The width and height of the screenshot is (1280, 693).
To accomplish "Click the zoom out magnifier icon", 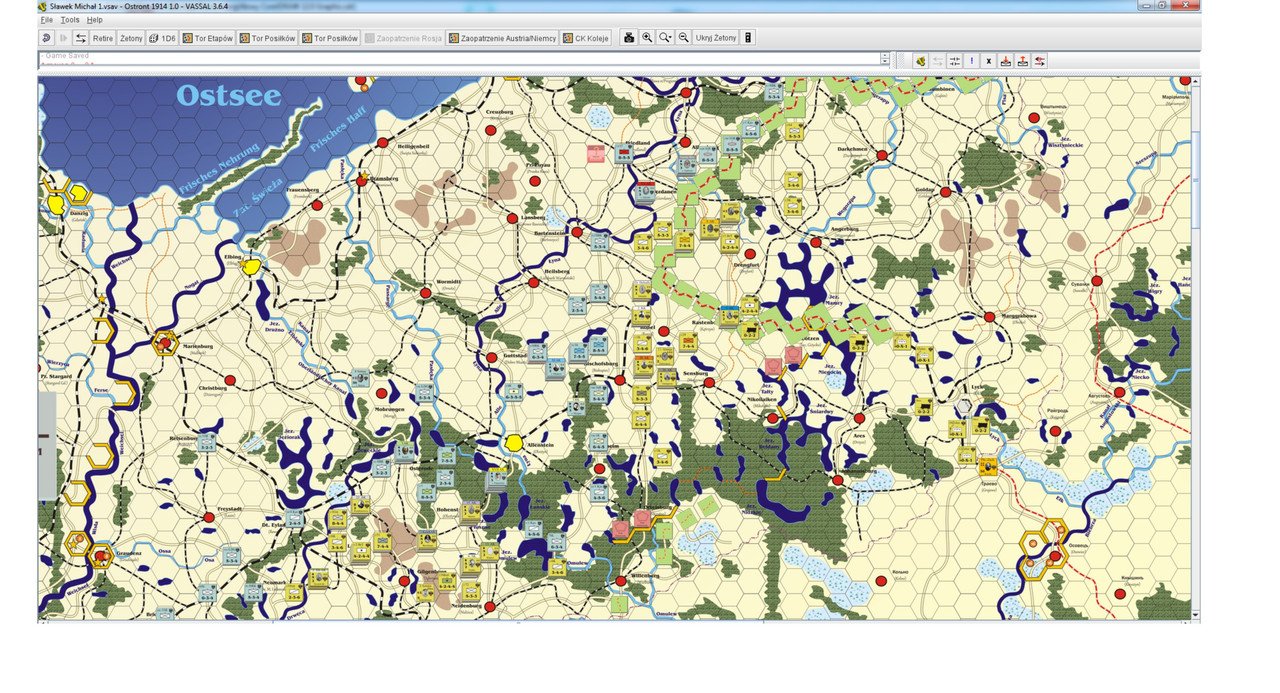I will point(683,38).
